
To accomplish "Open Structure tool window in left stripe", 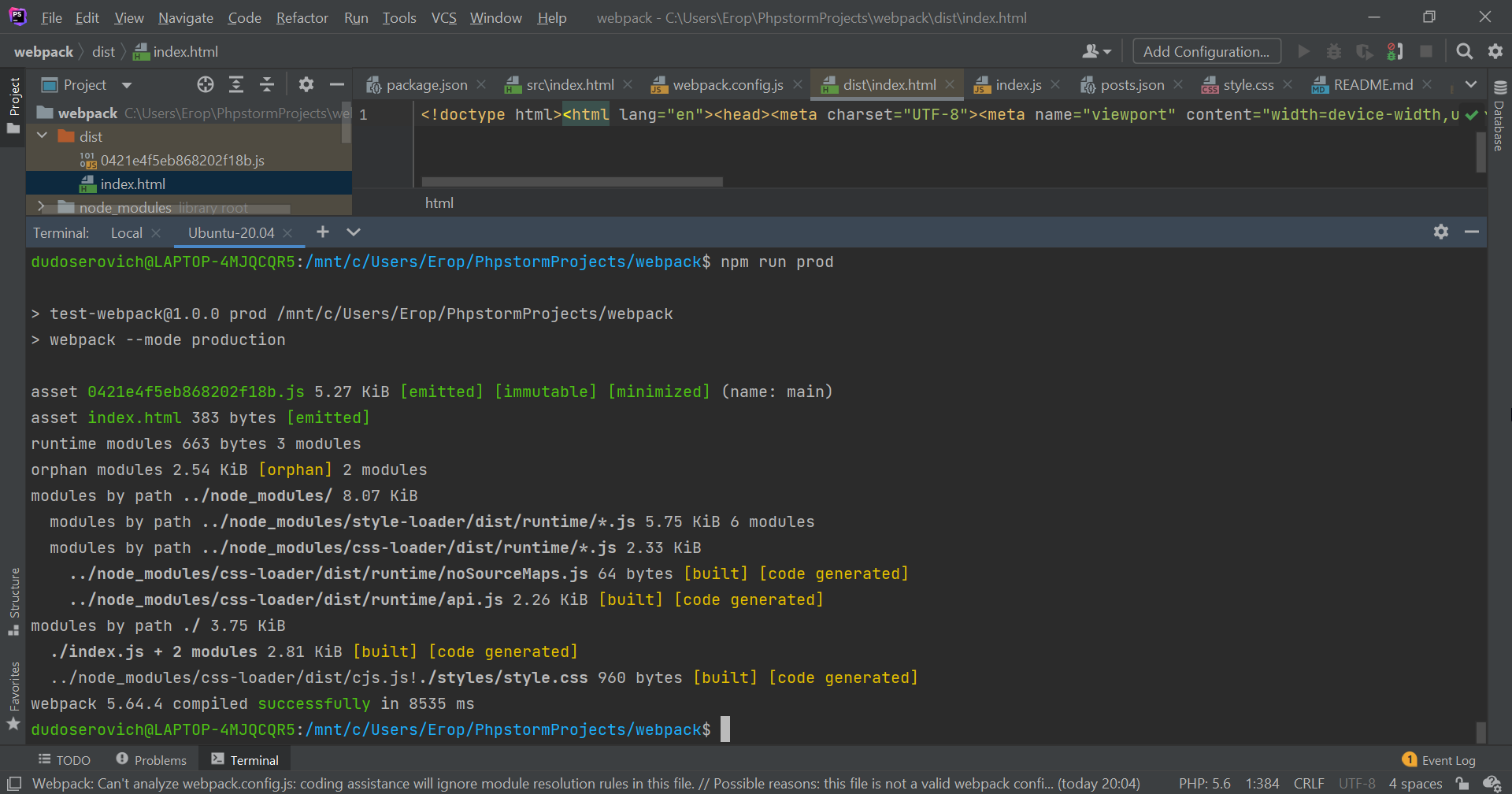I will 13,601.
